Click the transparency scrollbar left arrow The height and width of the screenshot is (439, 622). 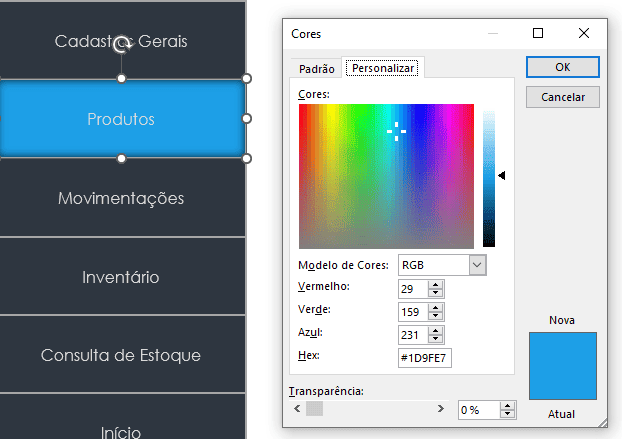click(x=297, y=409)
